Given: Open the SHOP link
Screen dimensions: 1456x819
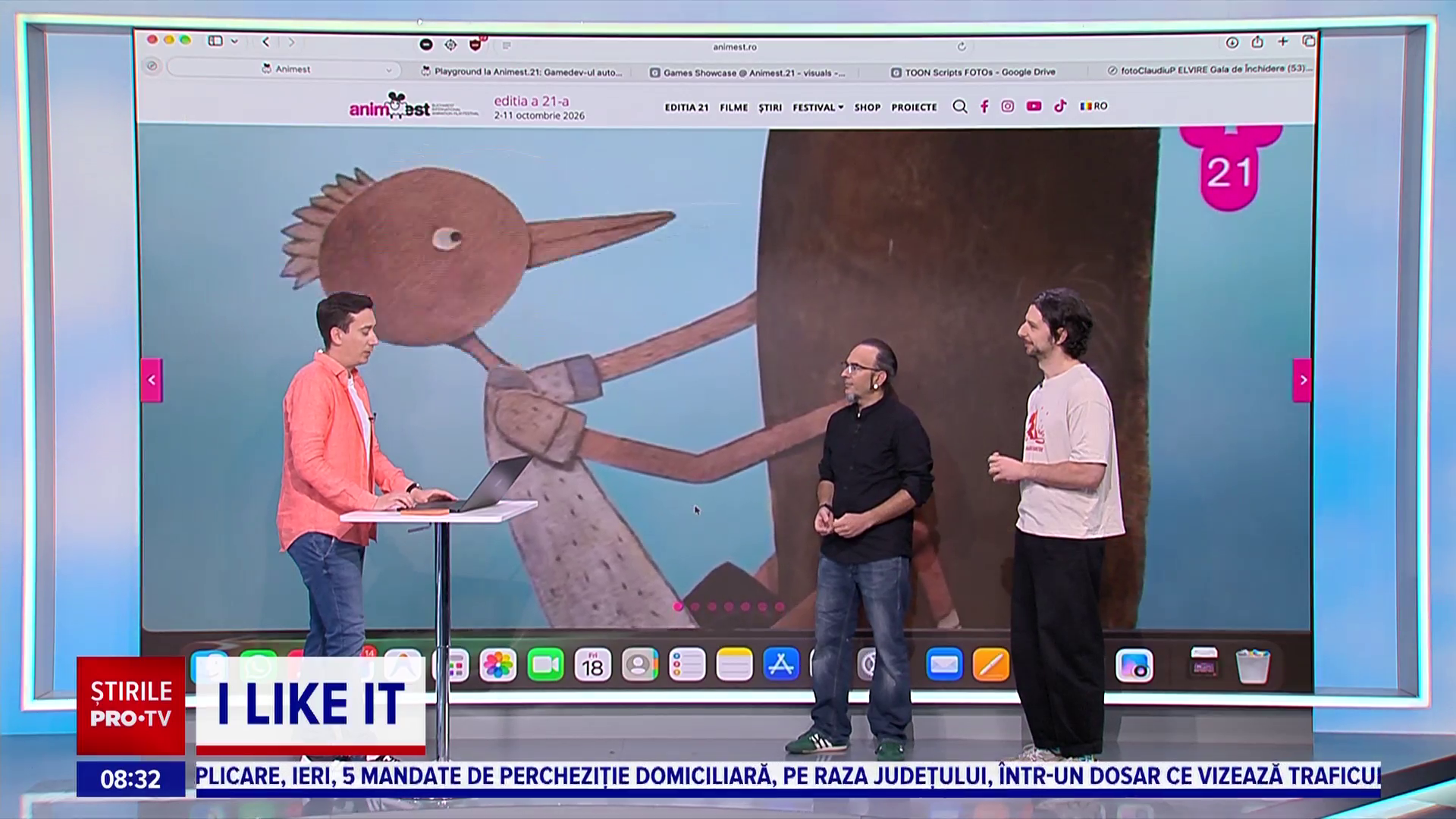Looking at the screenshot, I should [867, 108].
